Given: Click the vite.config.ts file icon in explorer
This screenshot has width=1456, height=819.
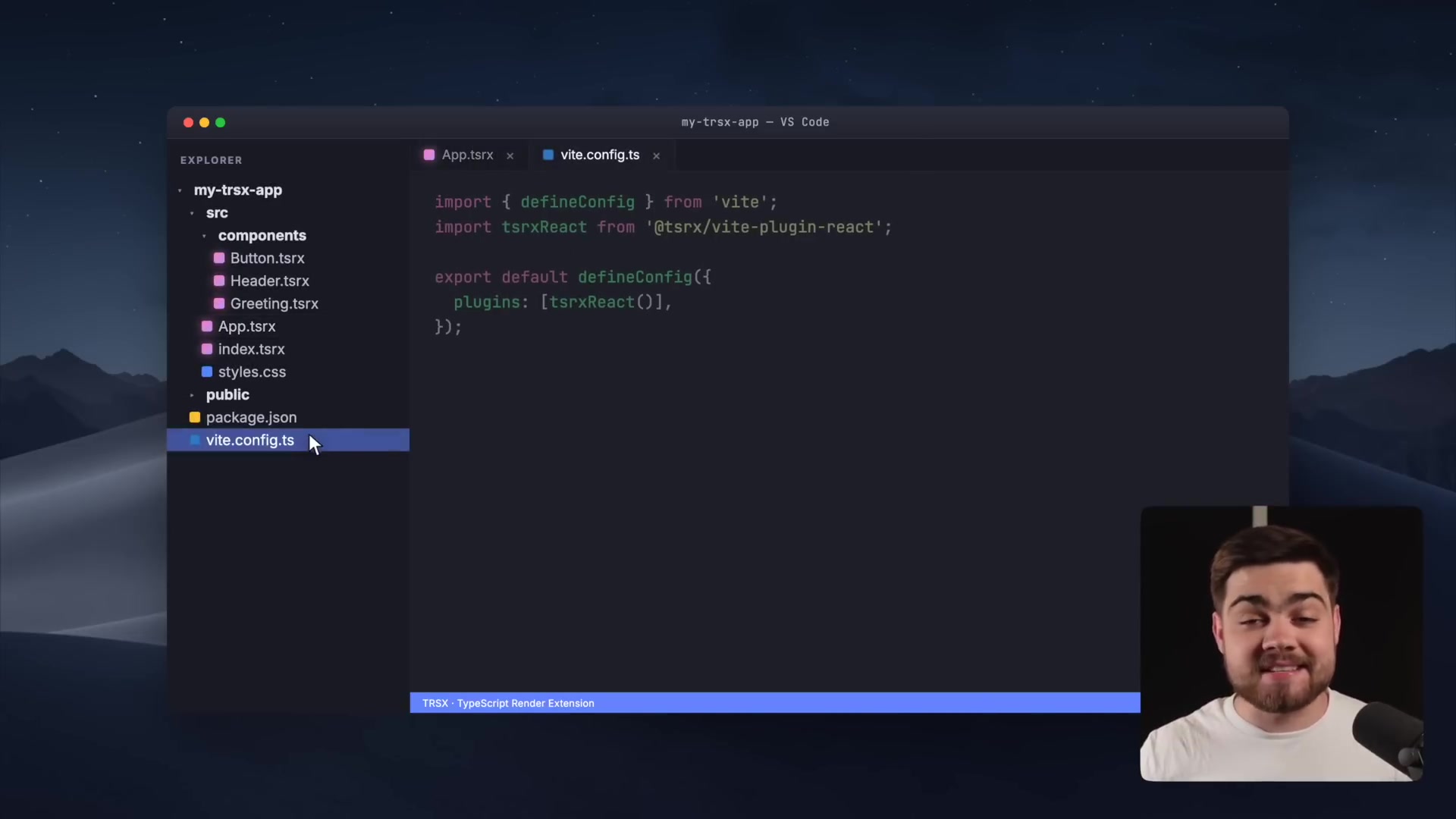Looking at the screenshot, I should click(195, 440).
